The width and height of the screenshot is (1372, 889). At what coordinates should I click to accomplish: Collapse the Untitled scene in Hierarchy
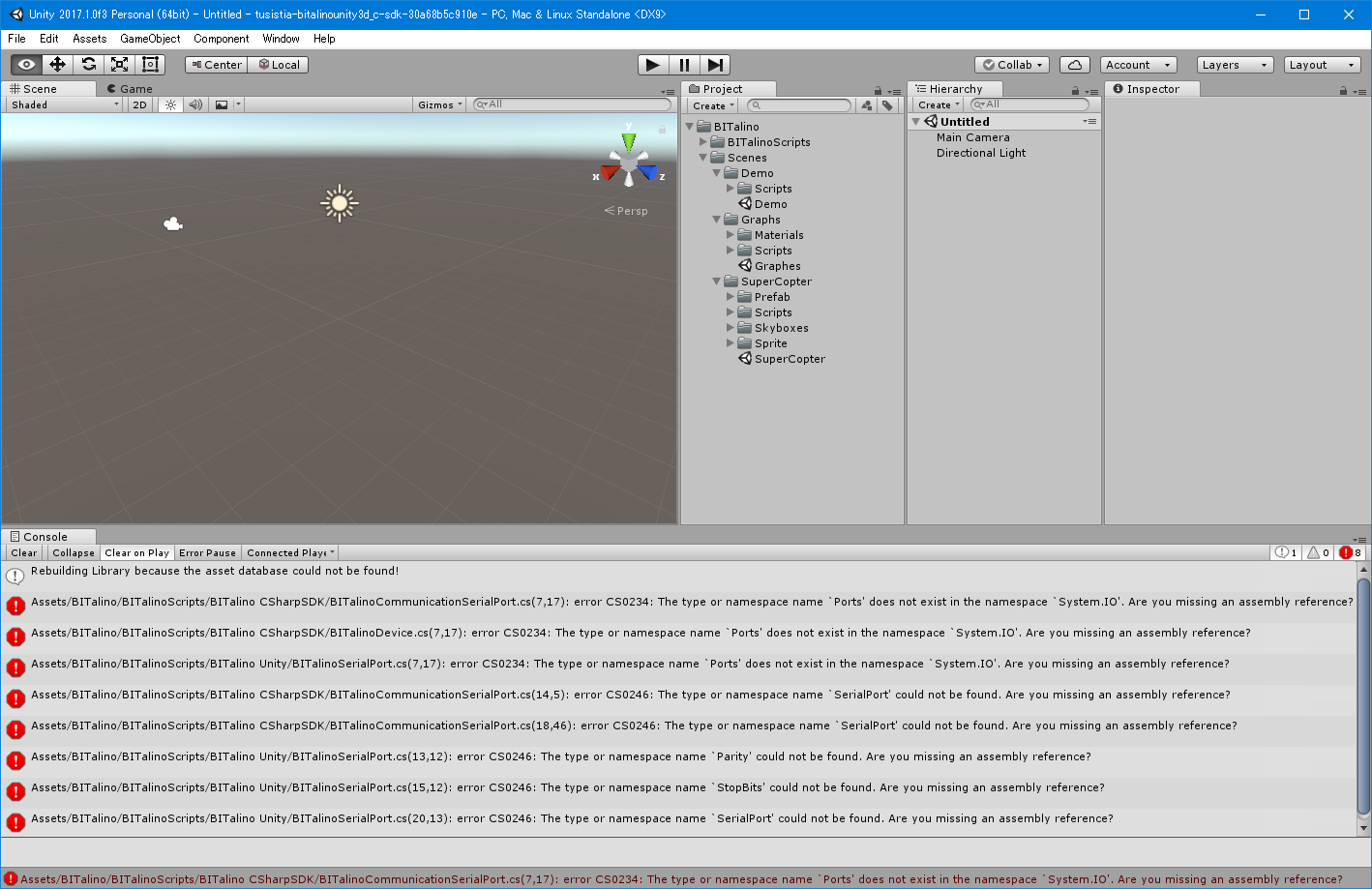916,122
